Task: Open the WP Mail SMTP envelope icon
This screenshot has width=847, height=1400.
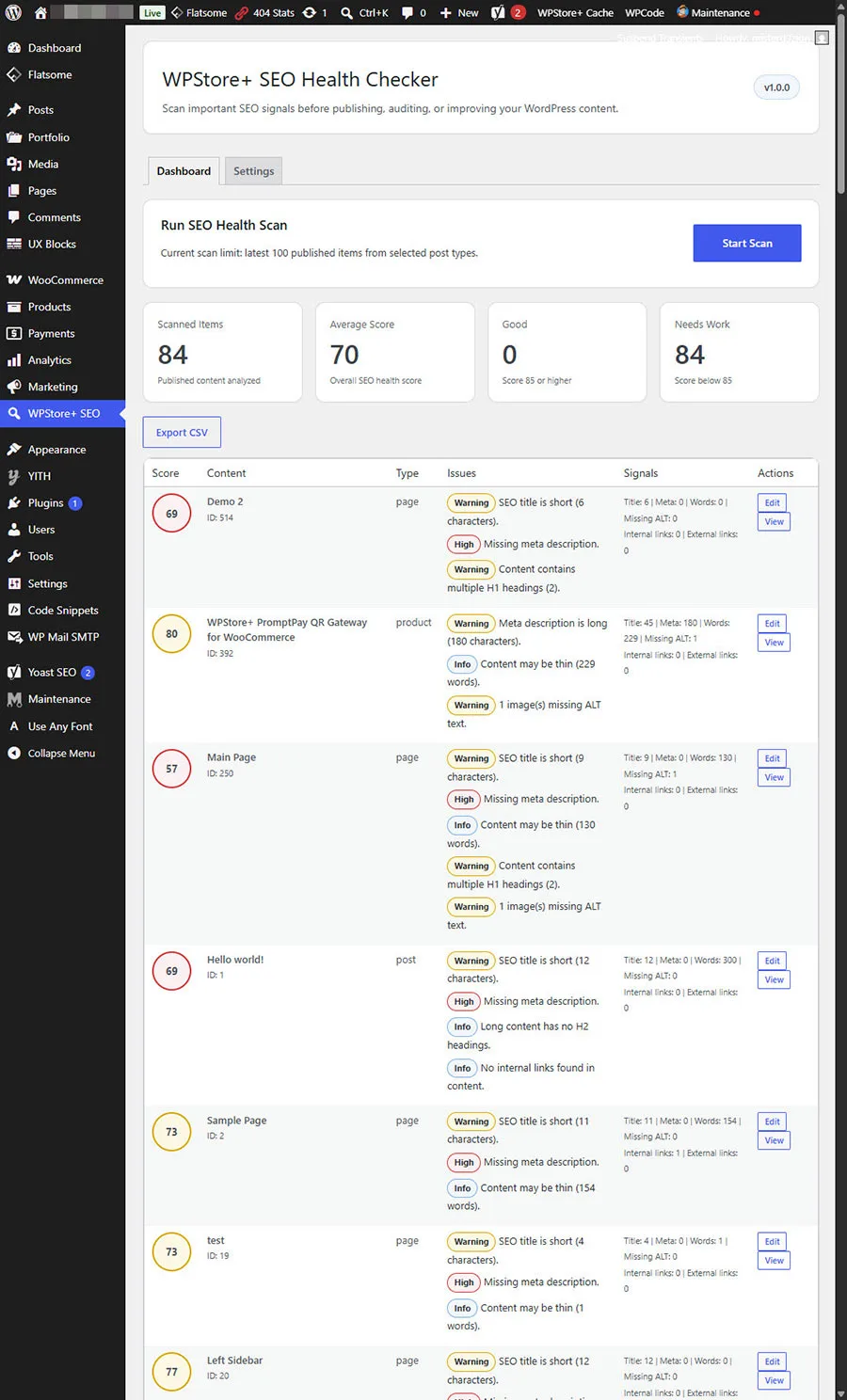Action: click(x=14, y=637)
